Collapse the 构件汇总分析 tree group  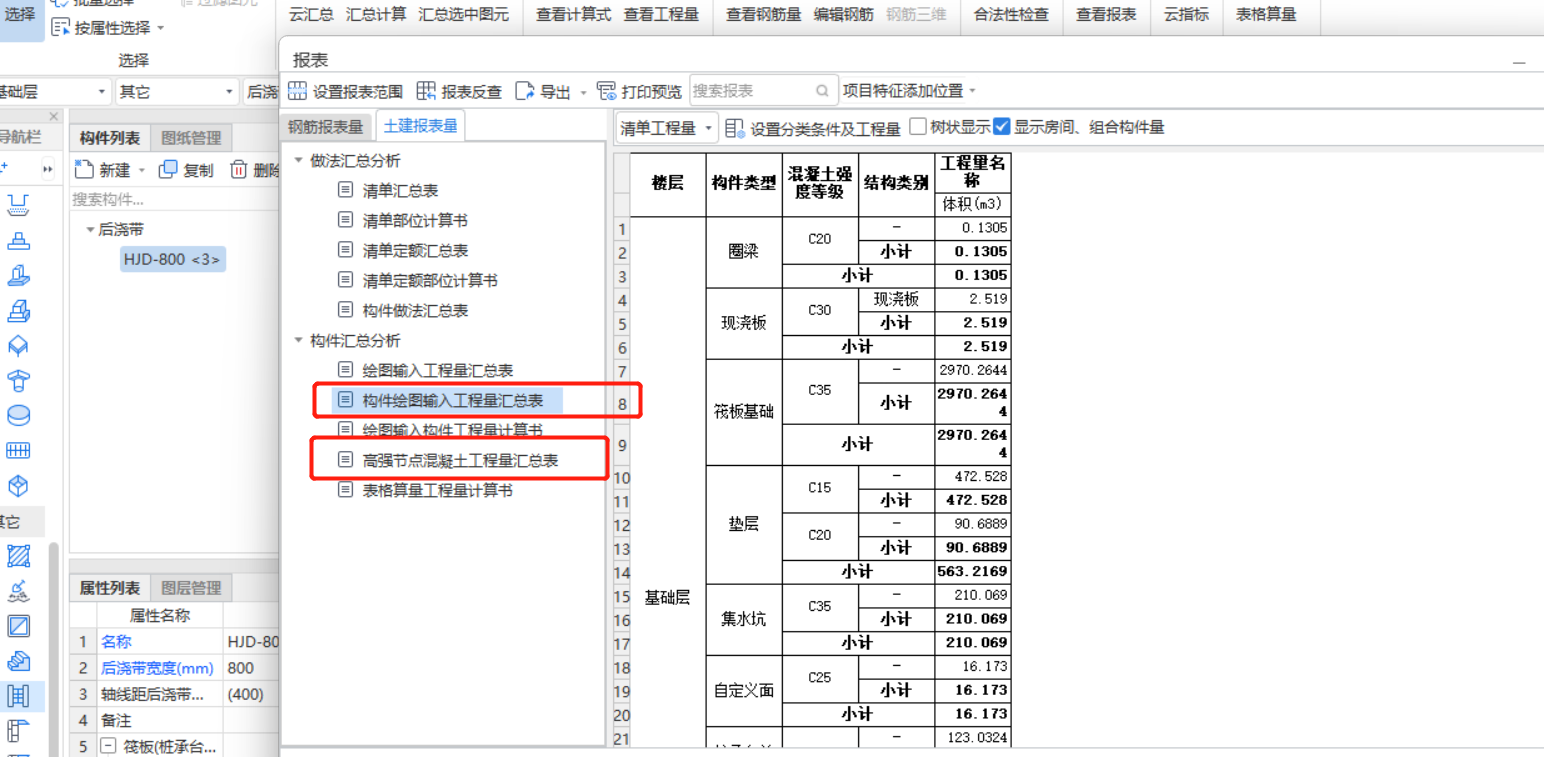298,341
